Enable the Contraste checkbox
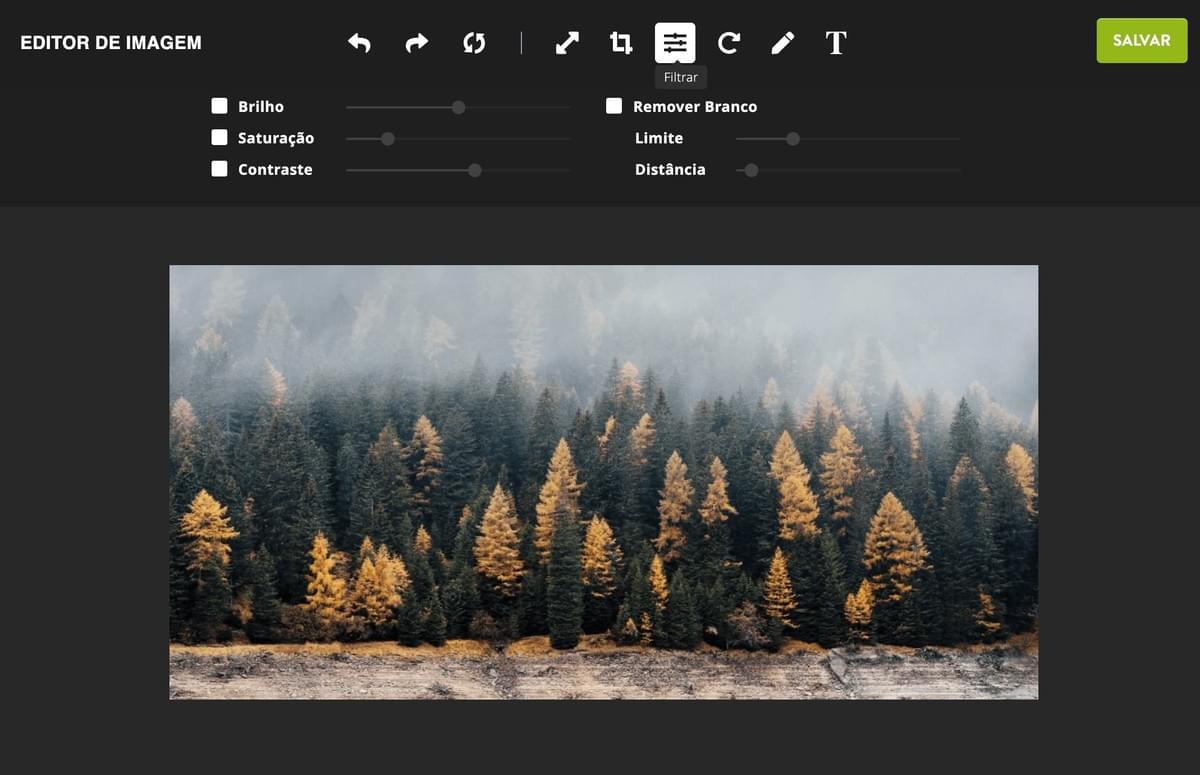 pyautogui.click(x=220, y=169)
